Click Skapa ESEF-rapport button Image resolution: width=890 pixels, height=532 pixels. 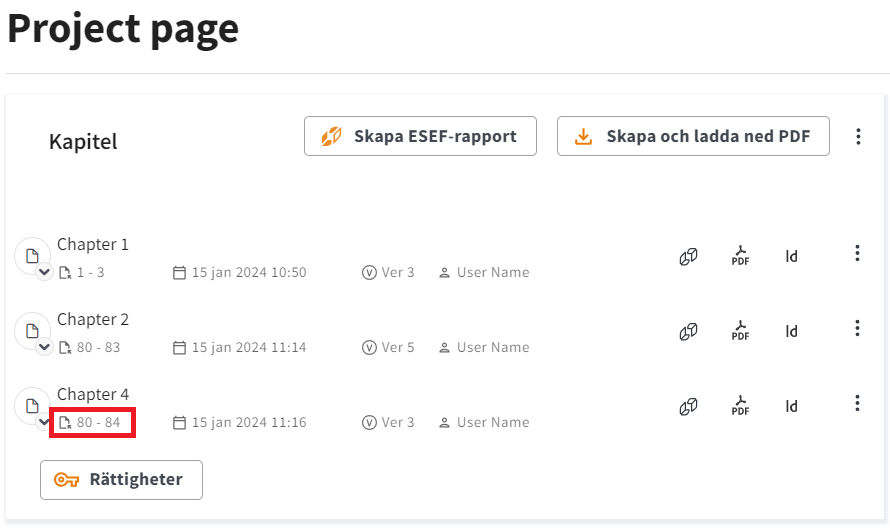tap(420, 136)
